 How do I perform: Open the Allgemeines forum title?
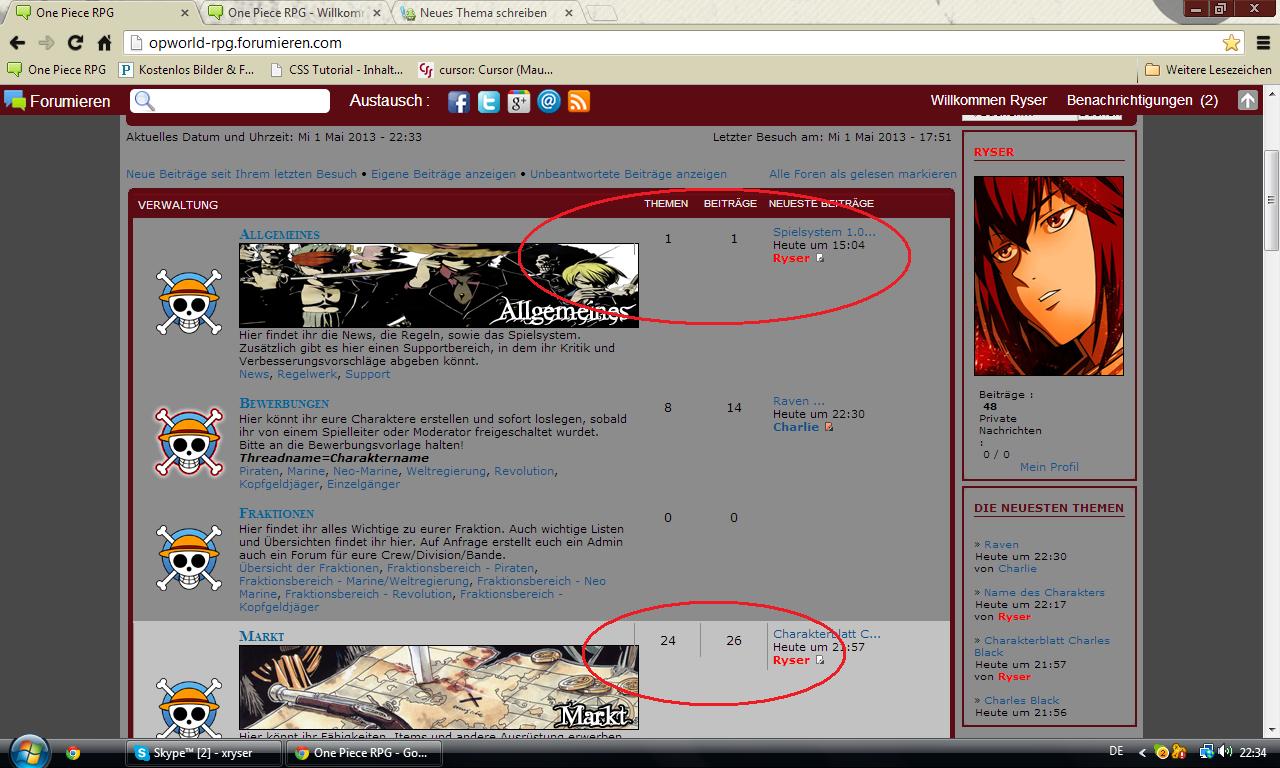[279, 234]
